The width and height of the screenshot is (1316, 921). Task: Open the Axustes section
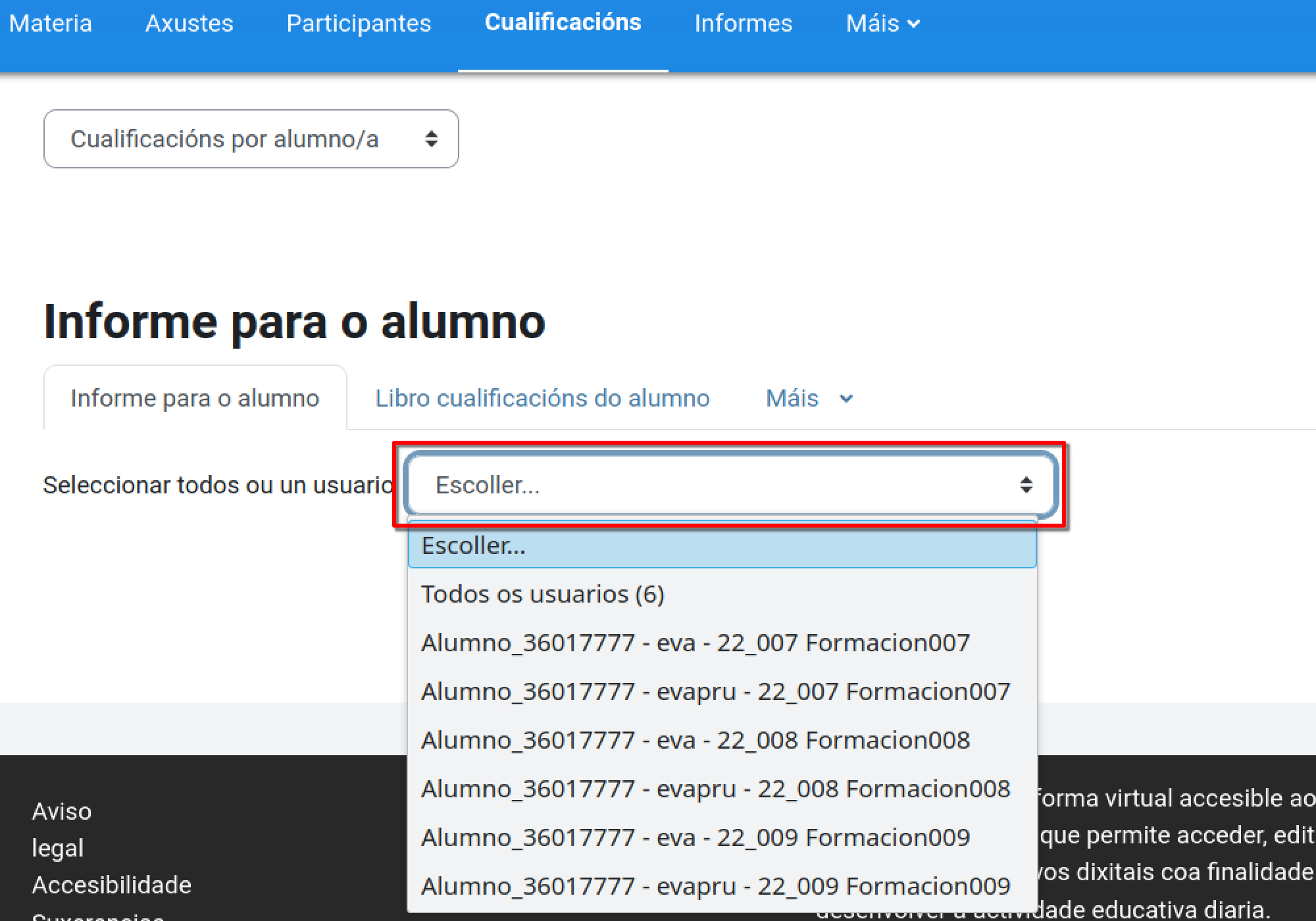[189, 24]
